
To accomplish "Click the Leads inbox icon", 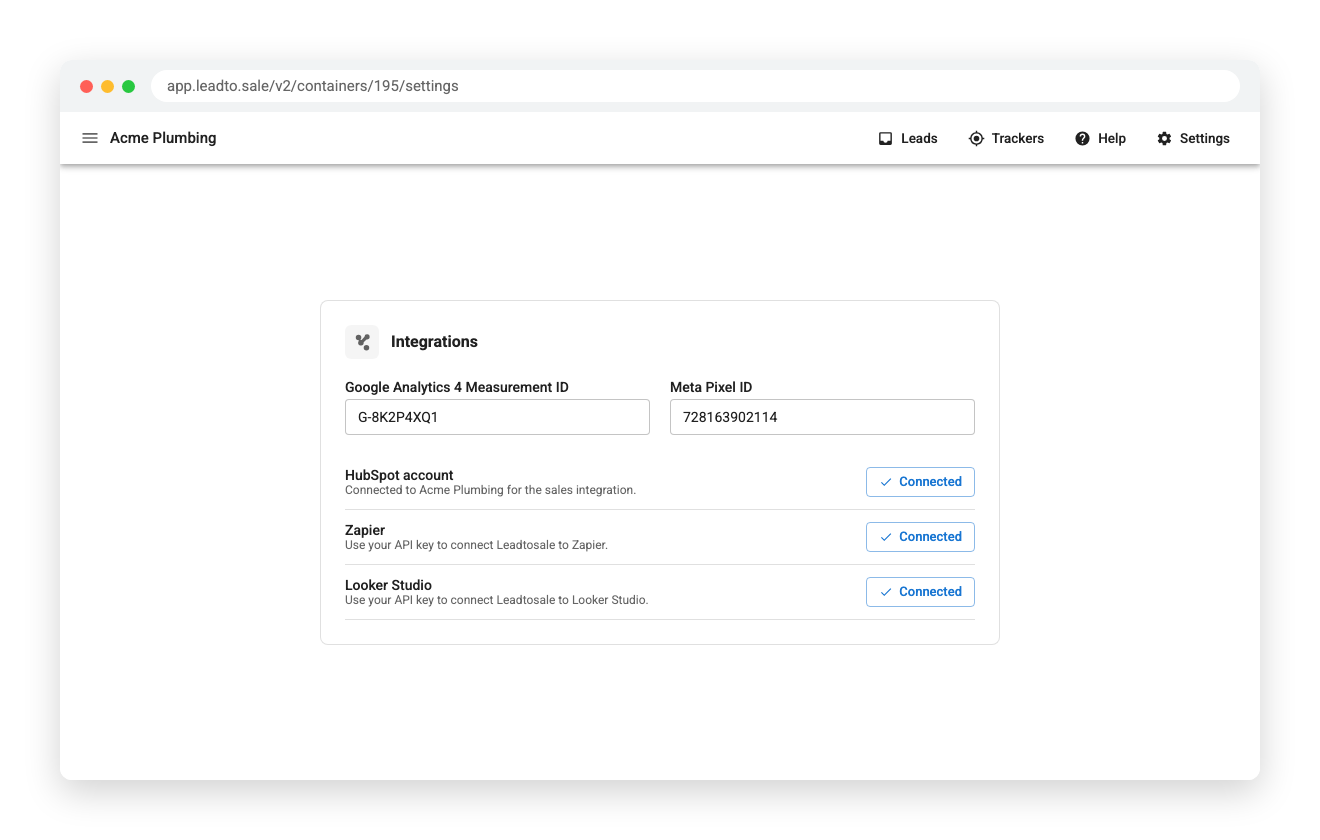I will 885,139.
